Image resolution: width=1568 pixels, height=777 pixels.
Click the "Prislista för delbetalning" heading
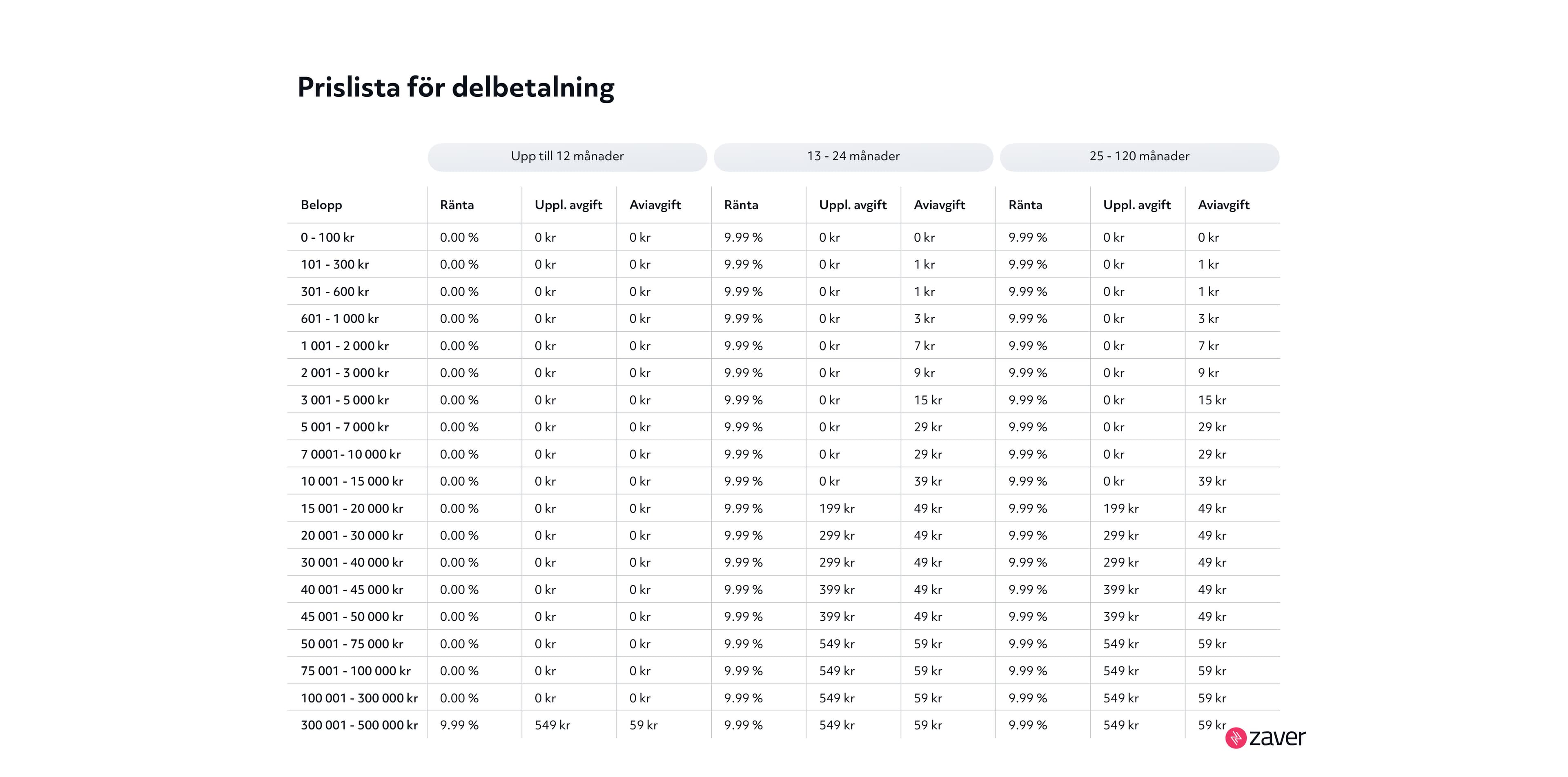pyautogui.click(x=455, y=87)
